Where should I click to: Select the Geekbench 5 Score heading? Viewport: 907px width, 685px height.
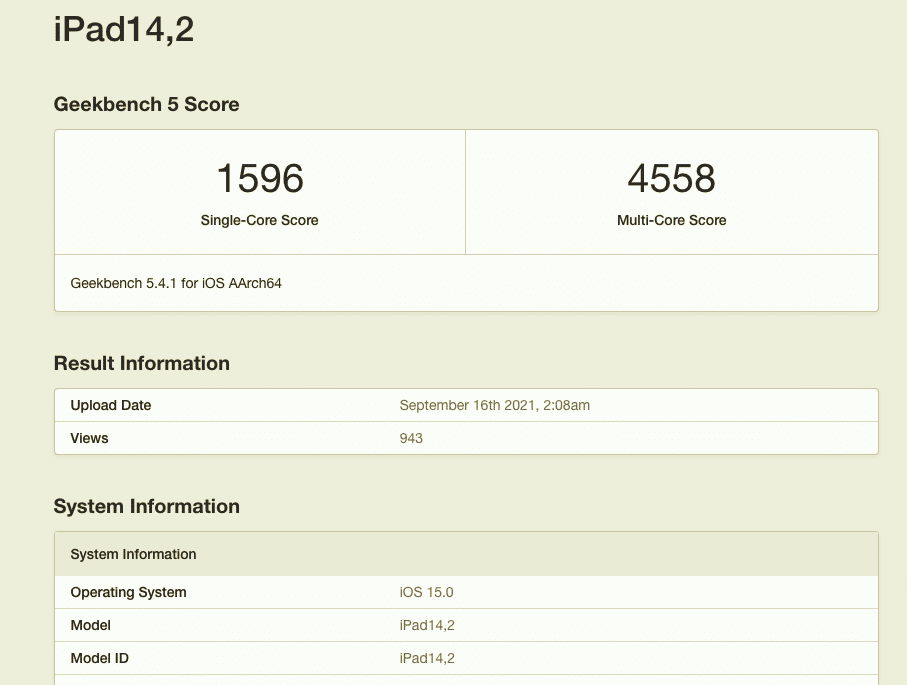pyautogui.click(x=146, y=104)
